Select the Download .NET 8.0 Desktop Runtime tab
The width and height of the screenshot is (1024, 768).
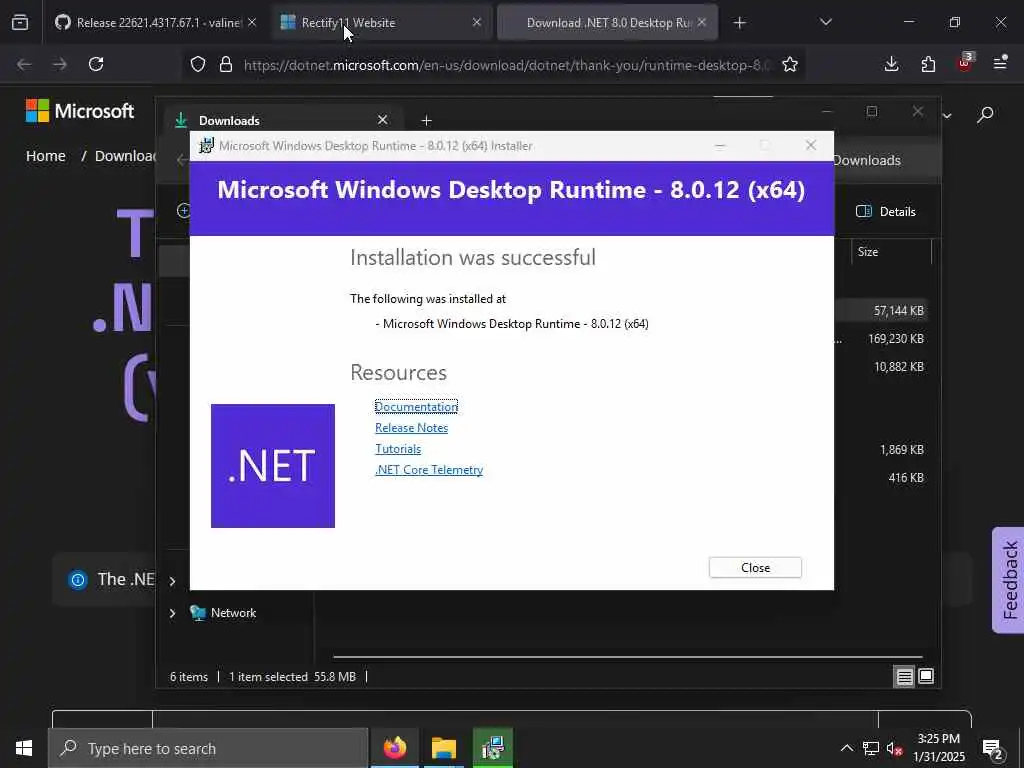[x=607, y=22]
